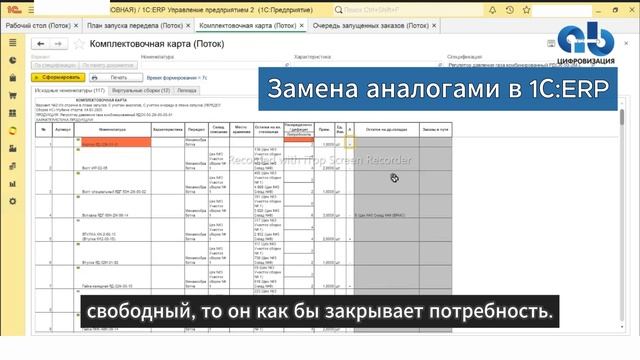Click the scrollbar thumb of the report
Image resolution: width=640 pixels, height=360 pixels.
pos(622,117)
